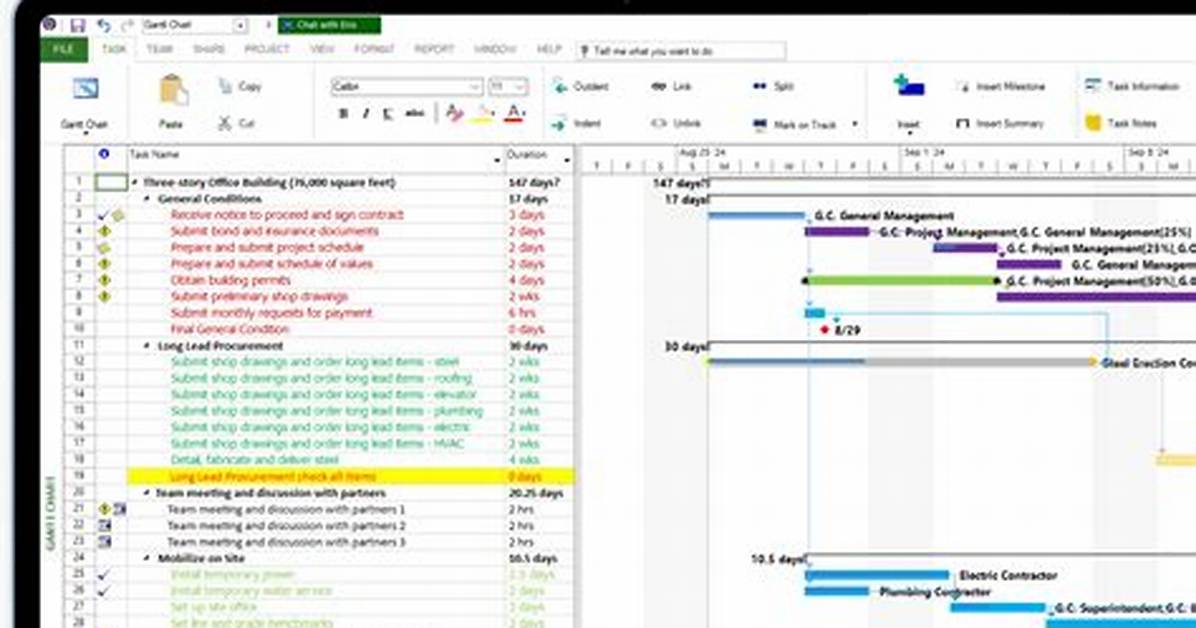Open the view selector dropdown in title bar

click(240, 25)
